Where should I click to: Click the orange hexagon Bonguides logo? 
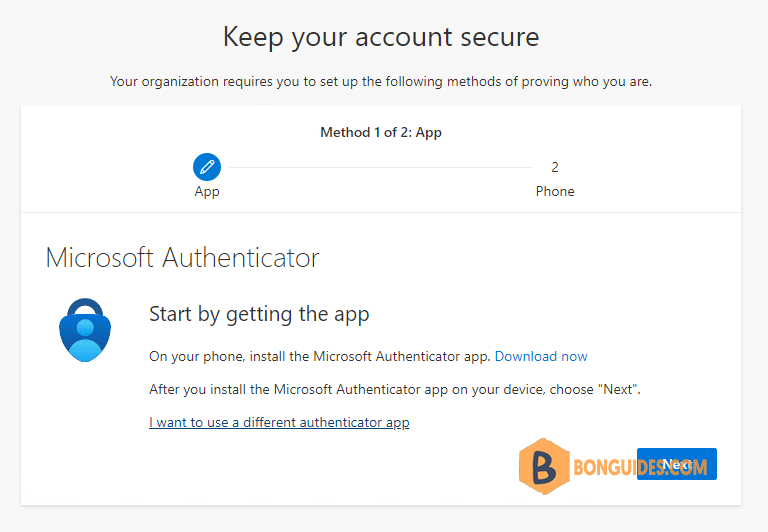[x=544, y=466]
